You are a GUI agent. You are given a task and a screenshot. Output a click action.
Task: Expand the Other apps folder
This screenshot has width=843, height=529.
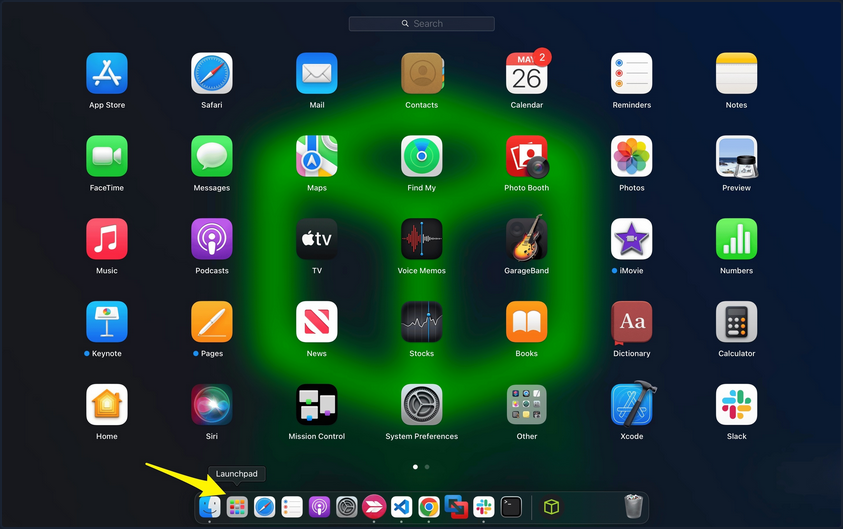click(x=527, y=404)
